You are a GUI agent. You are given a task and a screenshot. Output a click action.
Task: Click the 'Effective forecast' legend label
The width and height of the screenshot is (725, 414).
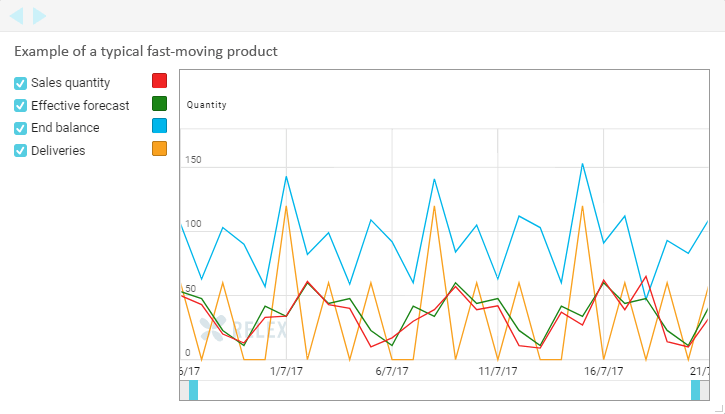(80, 105)
